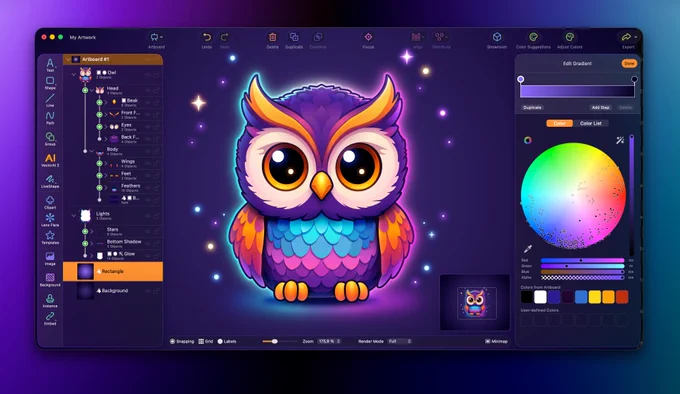Select the LiveShape tool
The height and width of the screenshot is (394, 680).
(x=50, y=181)
